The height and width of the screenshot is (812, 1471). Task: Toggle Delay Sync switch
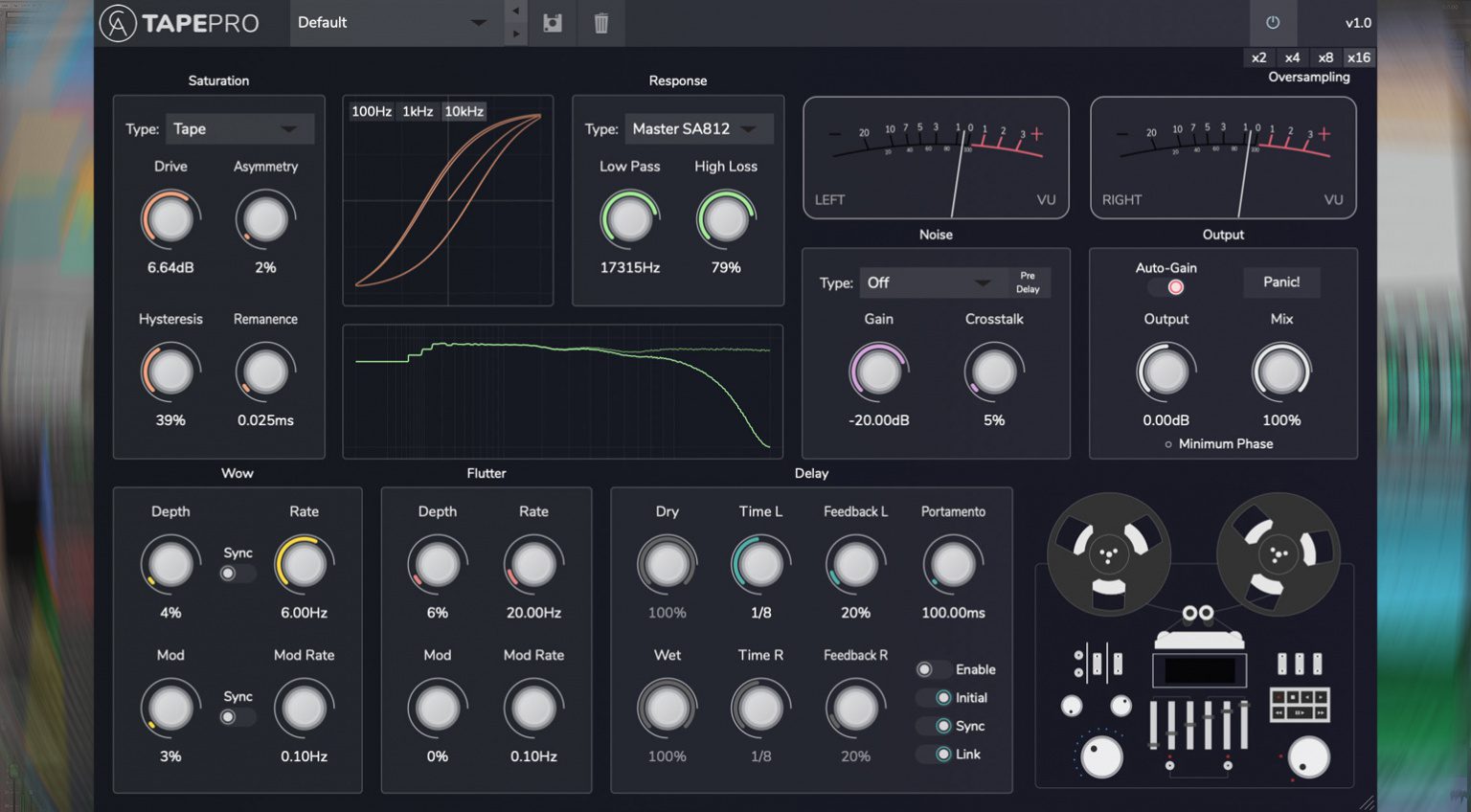[934, 726]
